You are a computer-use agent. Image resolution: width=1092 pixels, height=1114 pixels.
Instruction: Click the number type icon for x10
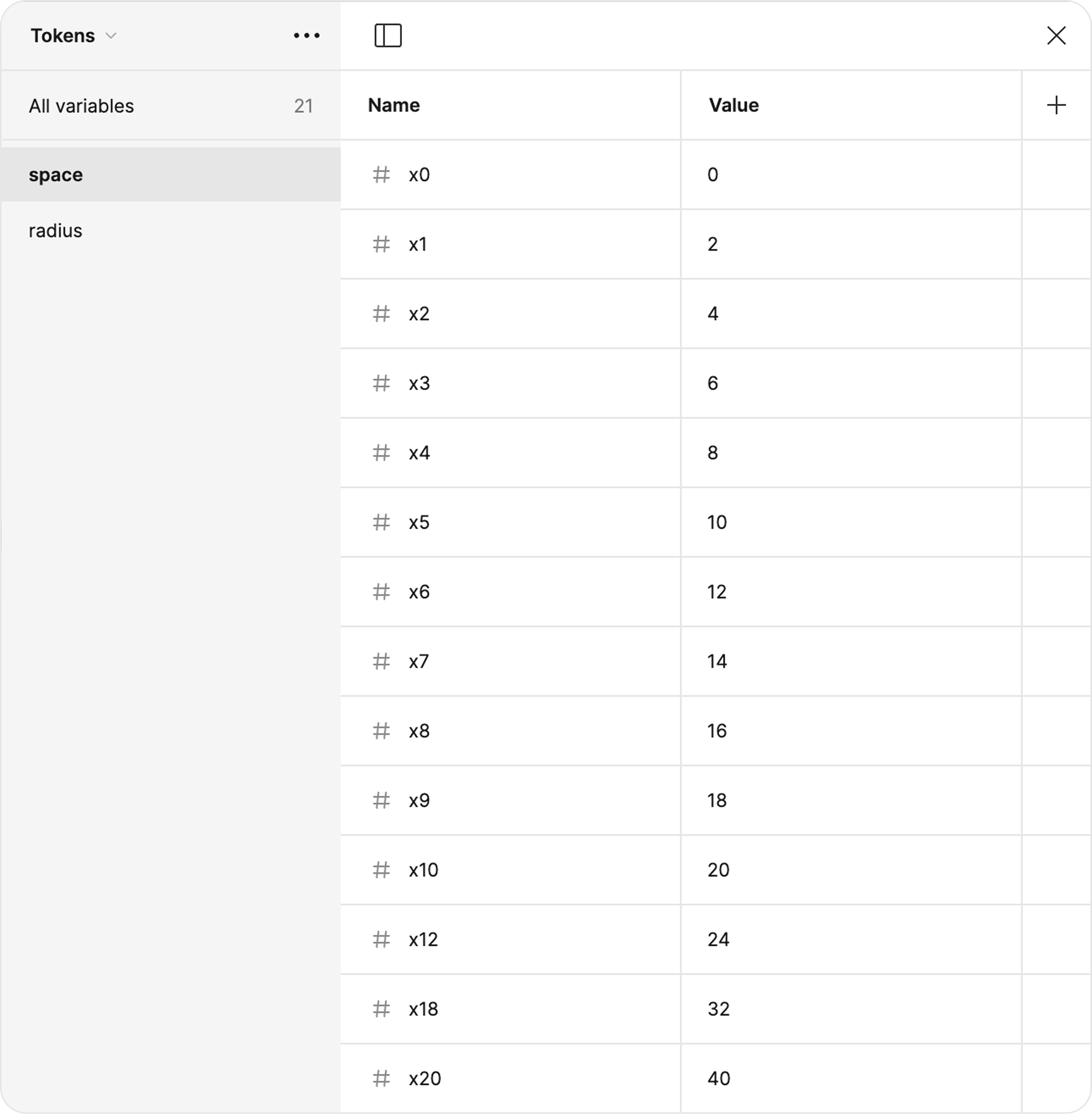[381, 870]
